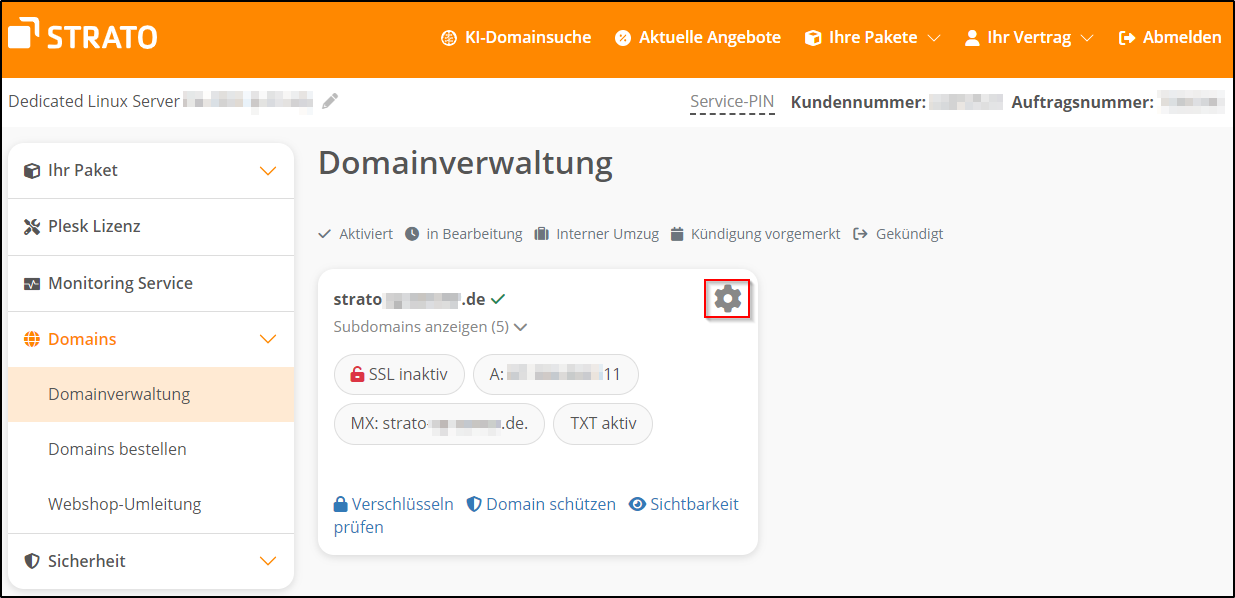Click the globe icon beside KI-Domainsuche

click(449, 38)
